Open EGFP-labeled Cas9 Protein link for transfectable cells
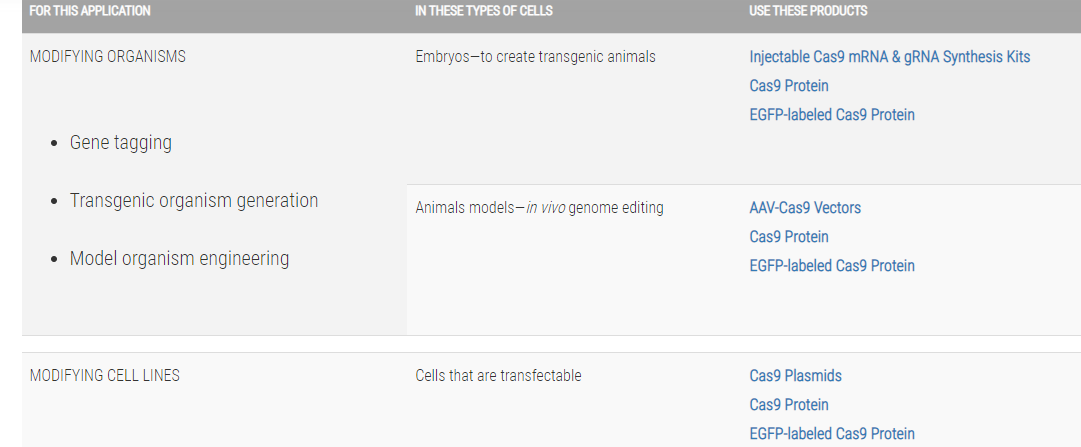Screen dimensions: 1081x447 [832, 434]
